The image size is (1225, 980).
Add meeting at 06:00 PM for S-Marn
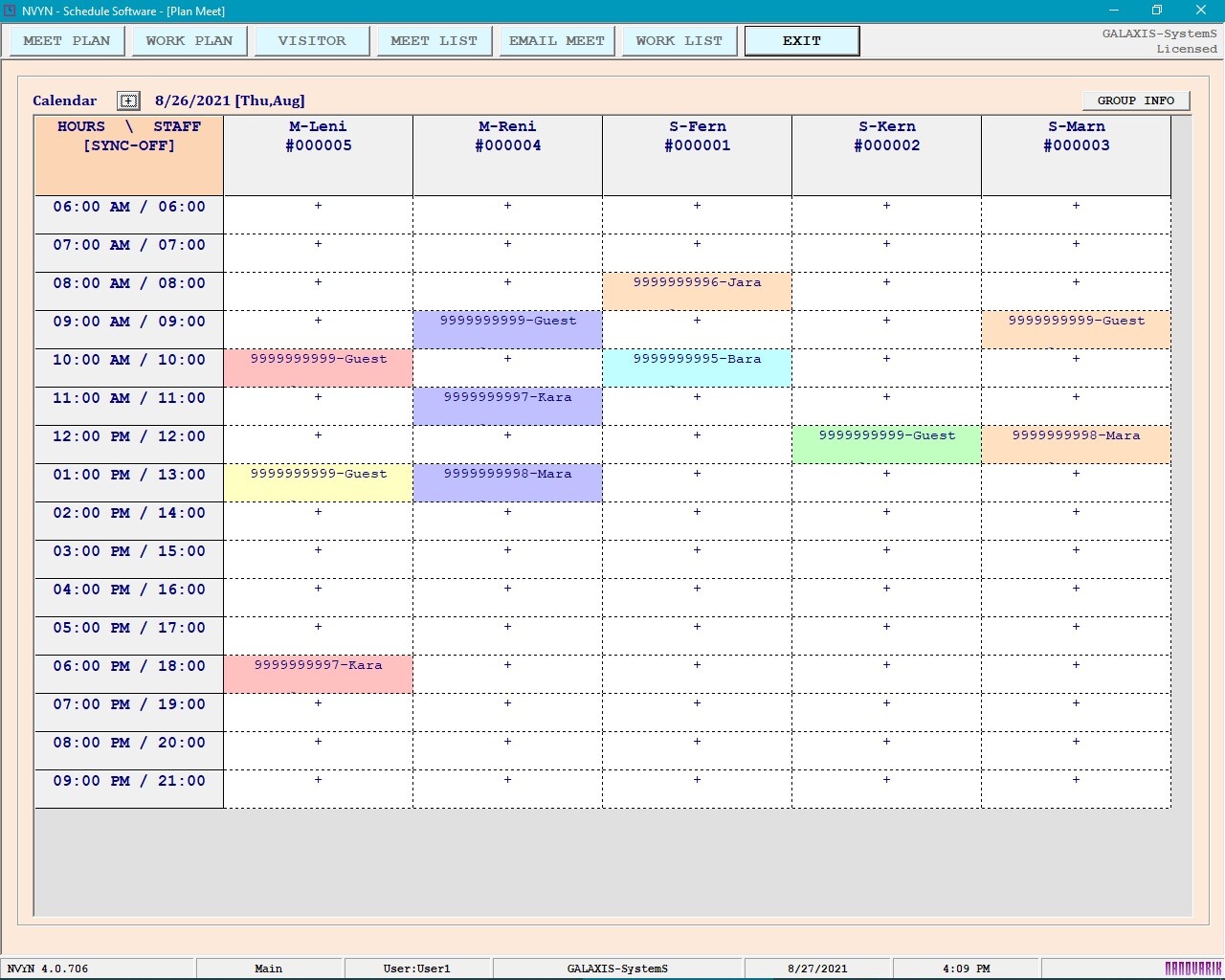[x=1077, y=674]
